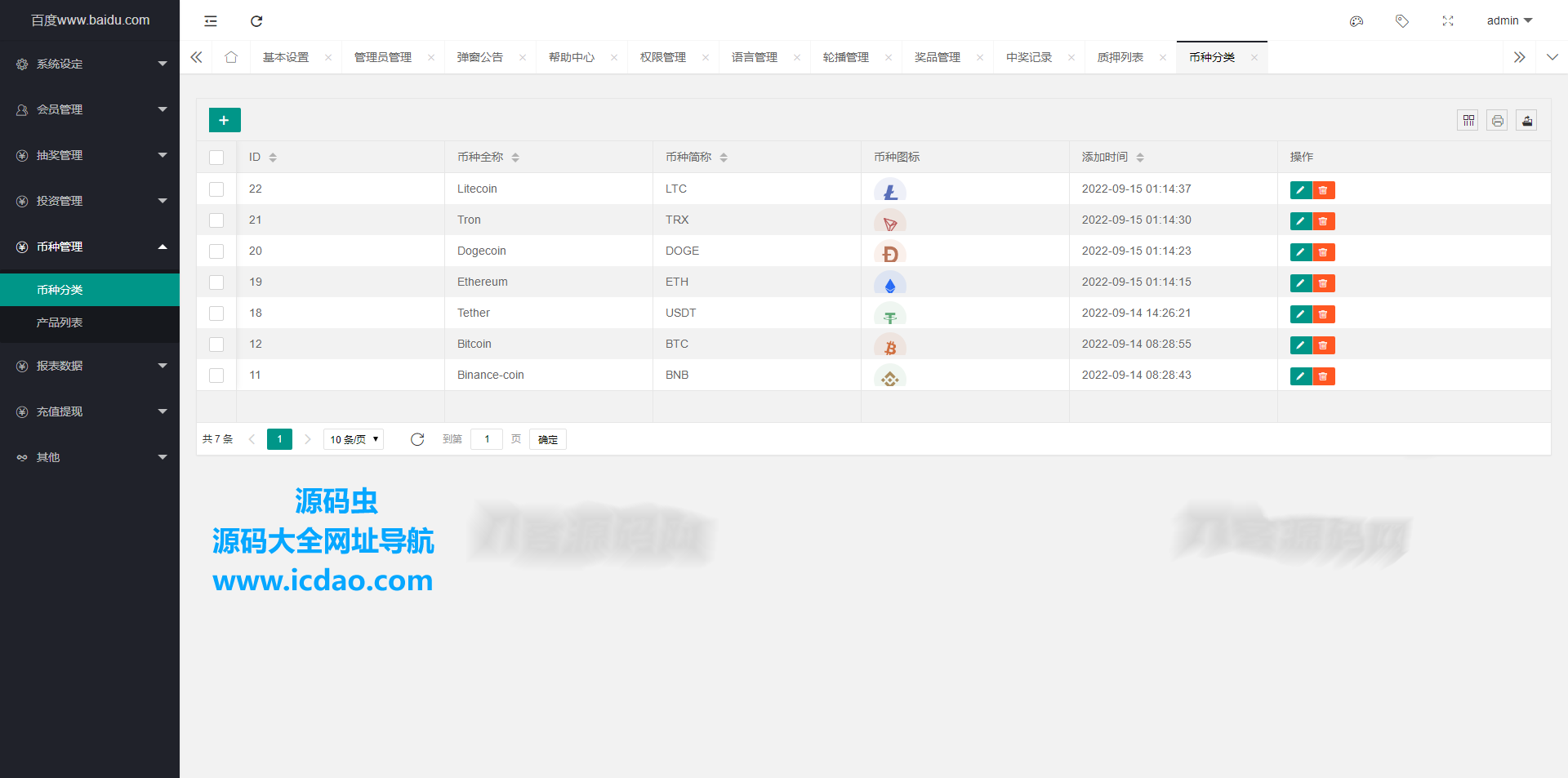
Task: Click the tag note icon in the header
Action: pos(1402,21)
